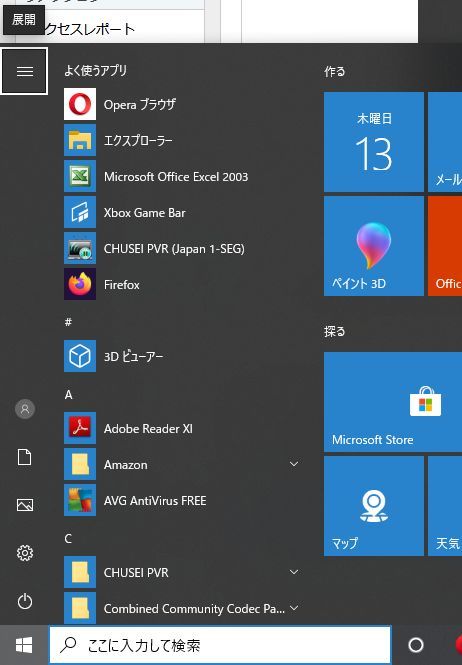Launch Microsoft Office Excel 2003 icon

point(80,176)
